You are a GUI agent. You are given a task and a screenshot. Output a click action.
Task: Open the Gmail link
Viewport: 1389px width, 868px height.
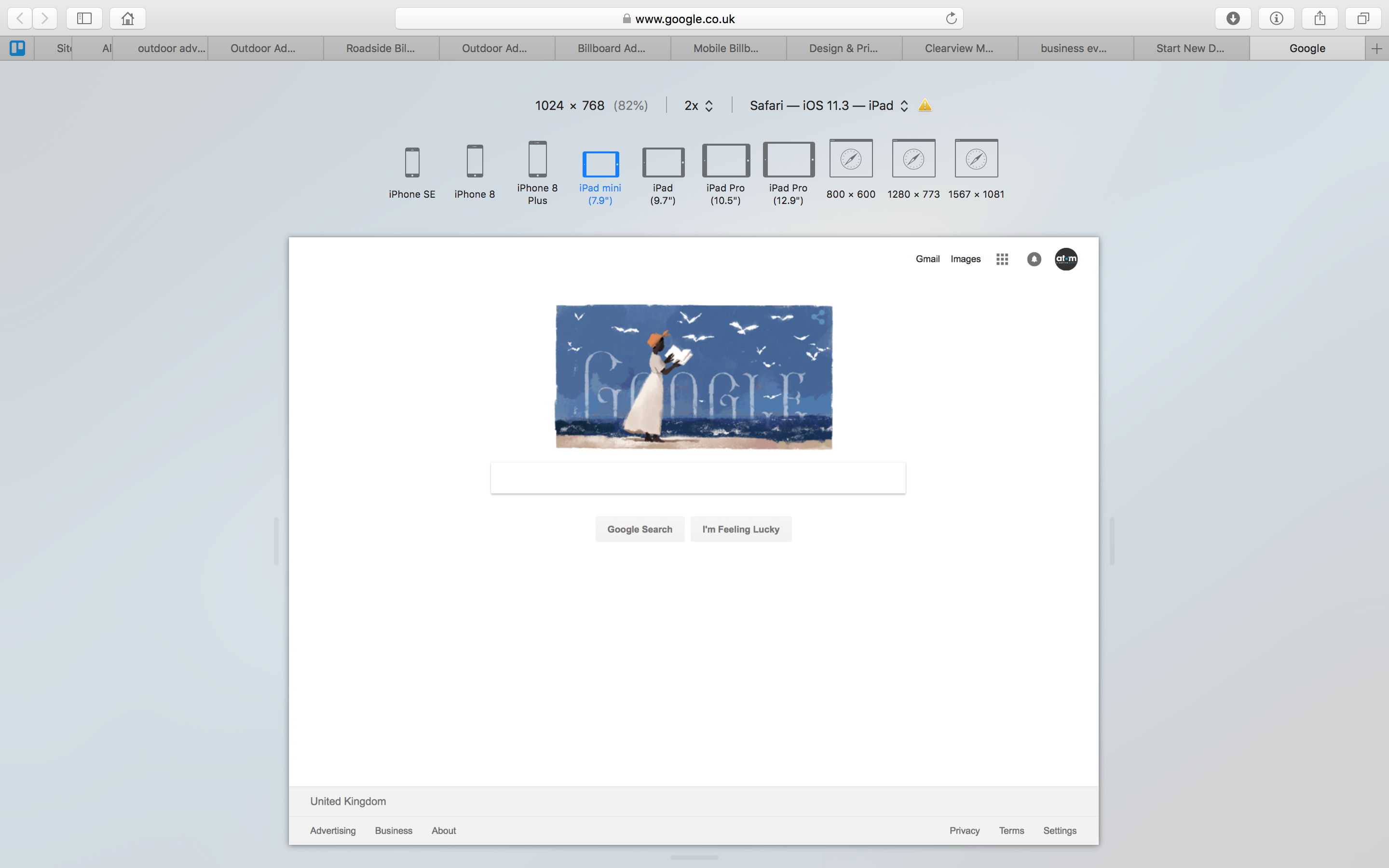[x=927, y=259]
